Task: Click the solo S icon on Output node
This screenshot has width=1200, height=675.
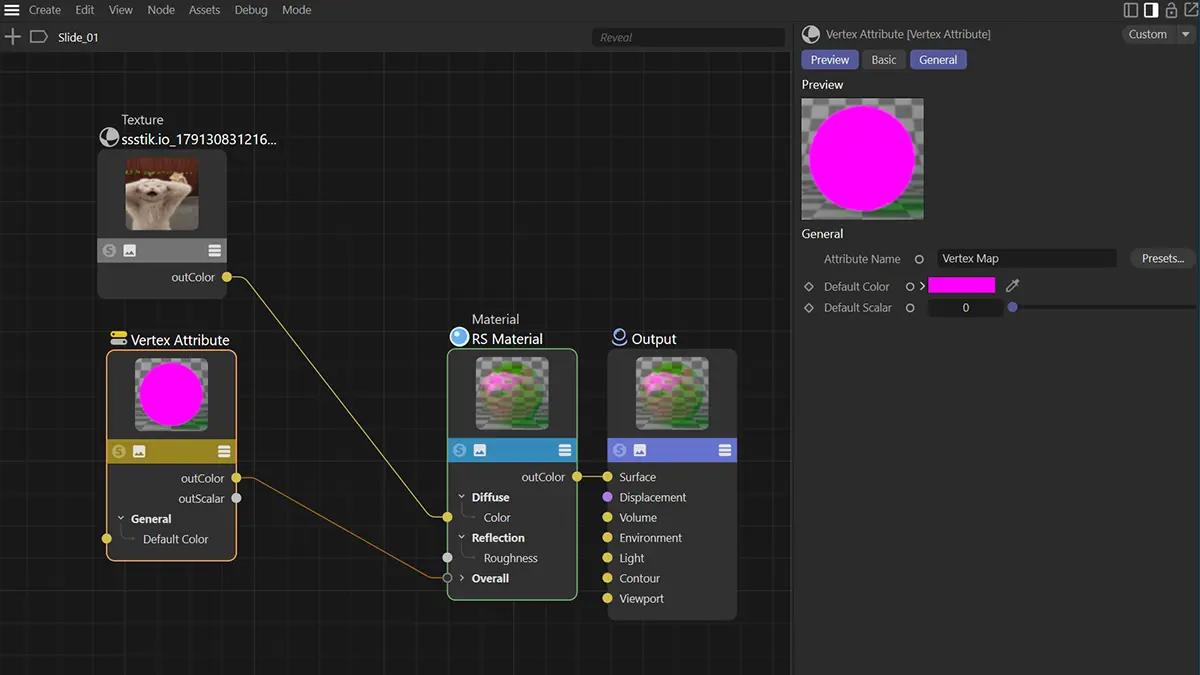Action: (x=620, y=451)
